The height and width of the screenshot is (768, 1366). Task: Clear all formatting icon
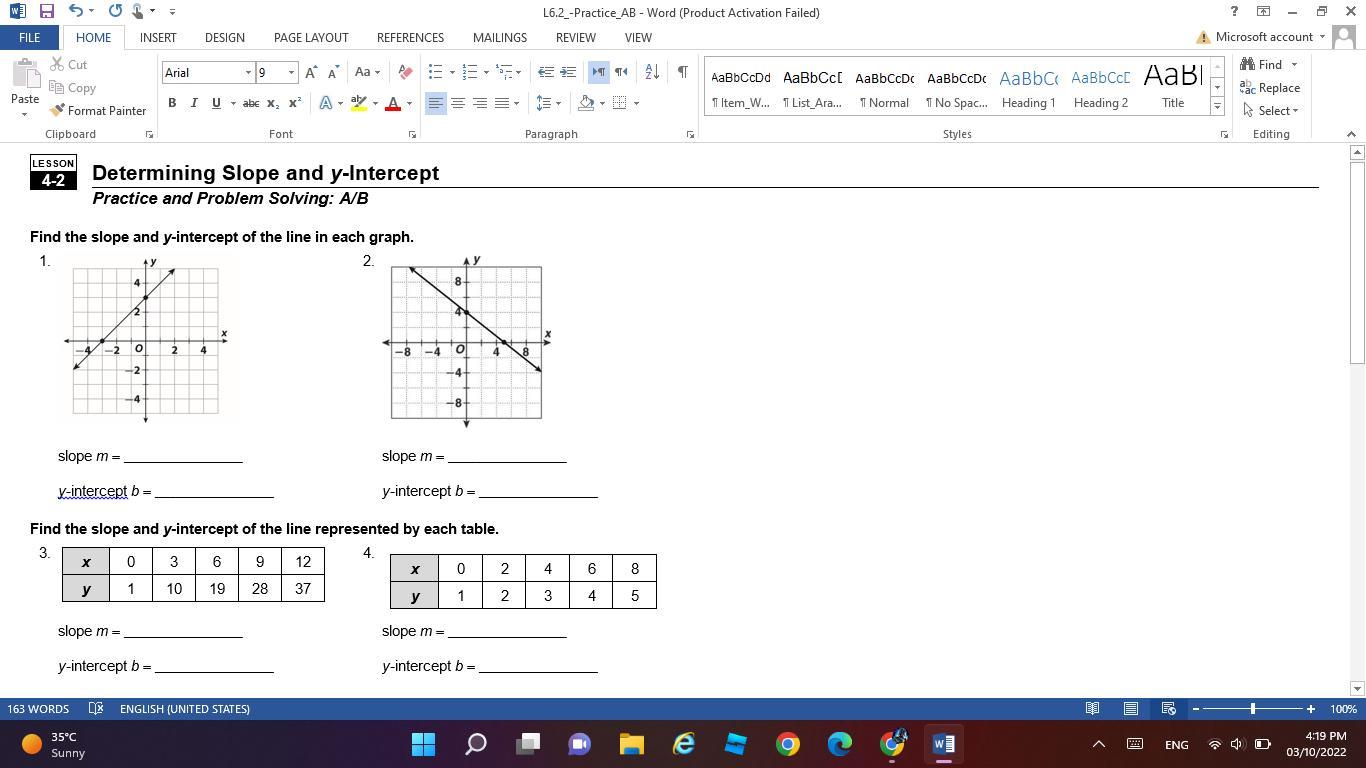pyautogui.click(x=405, y=72)
